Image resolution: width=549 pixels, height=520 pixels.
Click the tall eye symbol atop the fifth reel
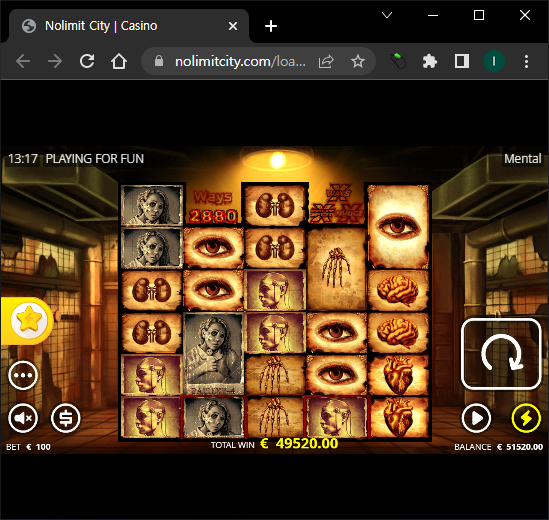(398, 226)
